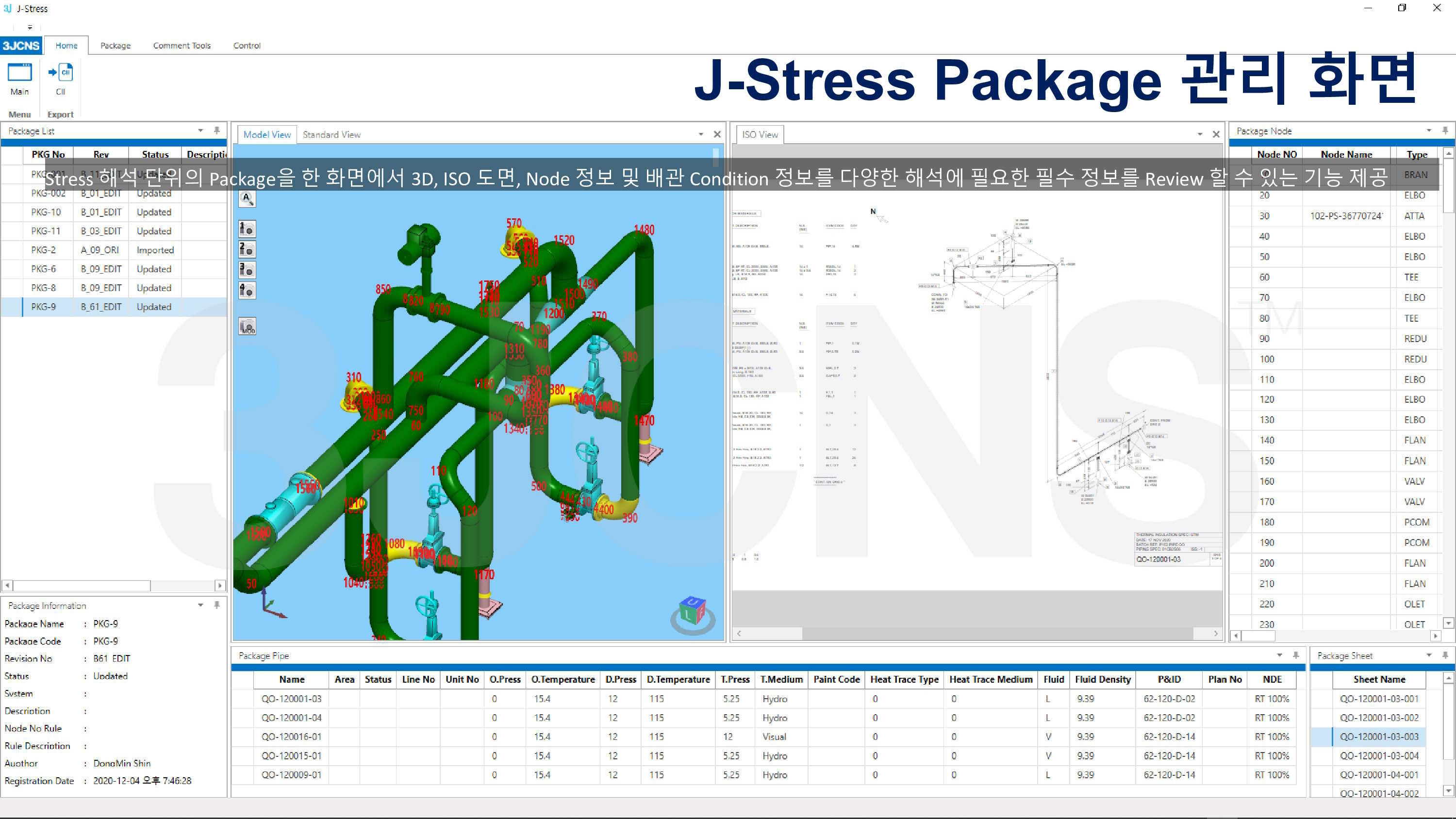Open Package Pipe panel options dropdown

(x=1280, y=655)
